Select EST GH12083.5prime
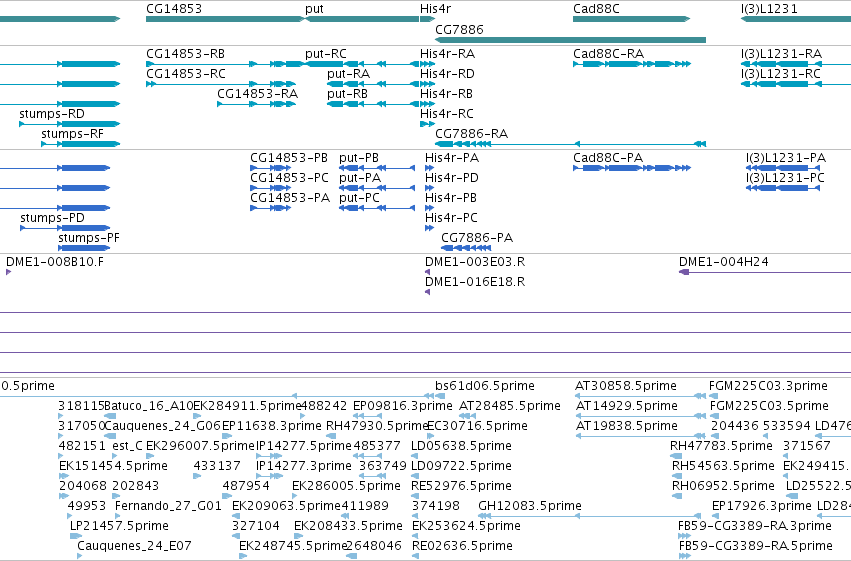This screenshot has height=561, width=851. [x=590, y=516]
